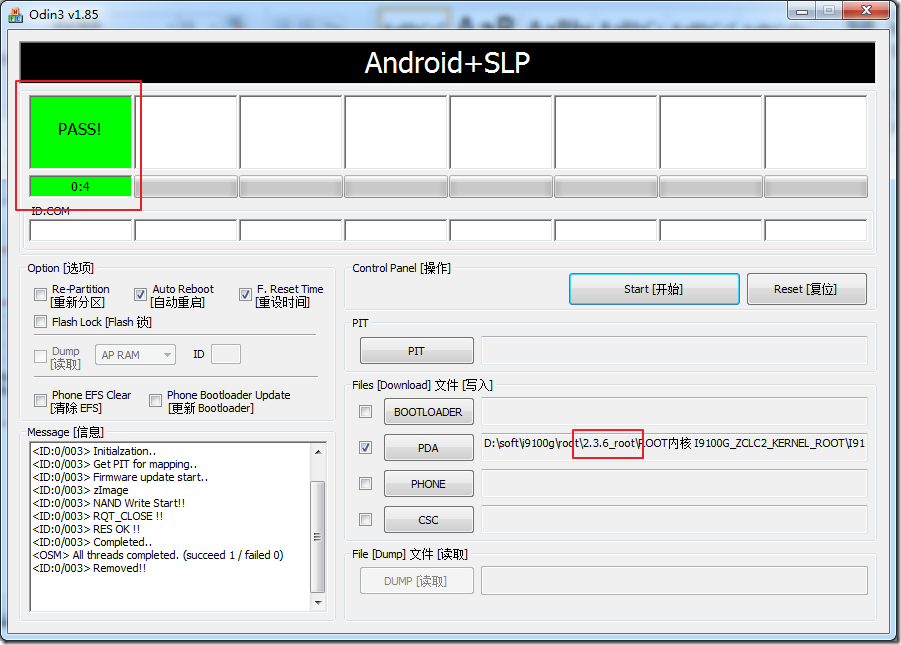Viewport: 901px width, 645px height.
Task: Tick the checkbox beside BOOTLOADER
Action: (365, 412)
